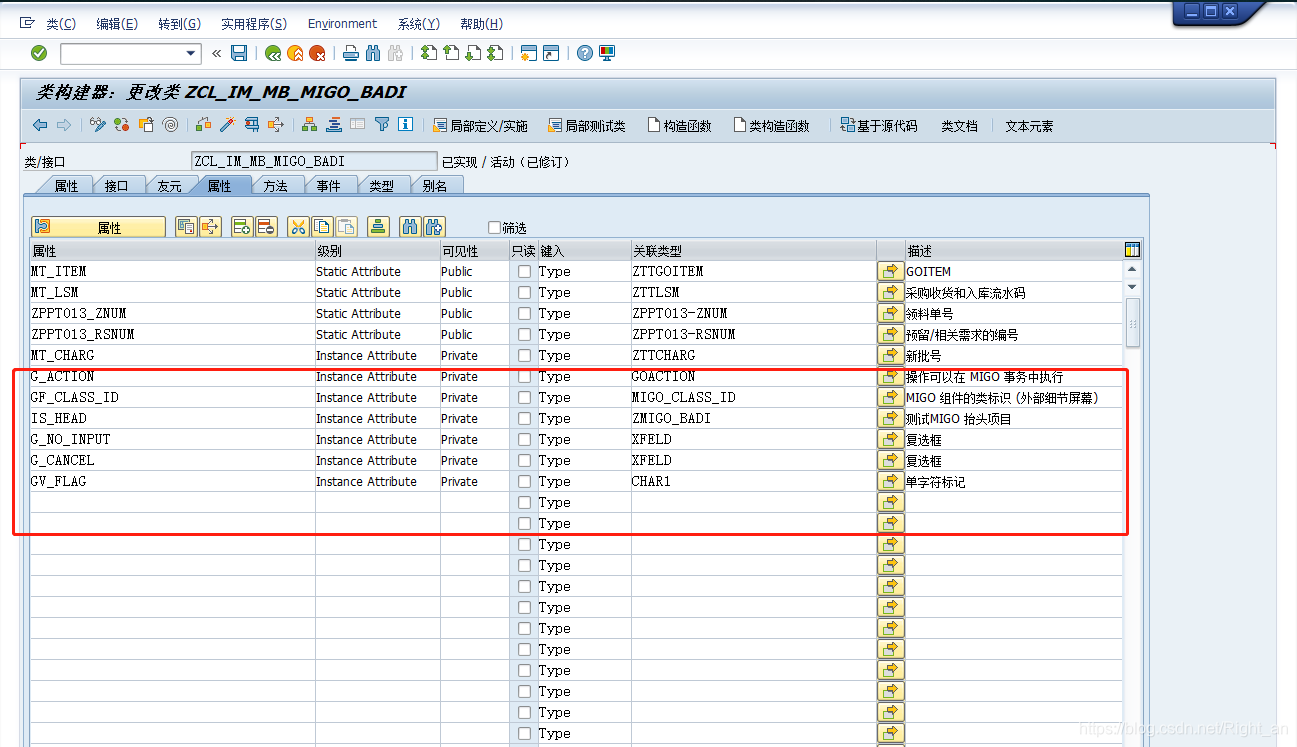The image size is (1297, 747).
Task: Save with the floppy disk icon
Action: tap(239, 53)
